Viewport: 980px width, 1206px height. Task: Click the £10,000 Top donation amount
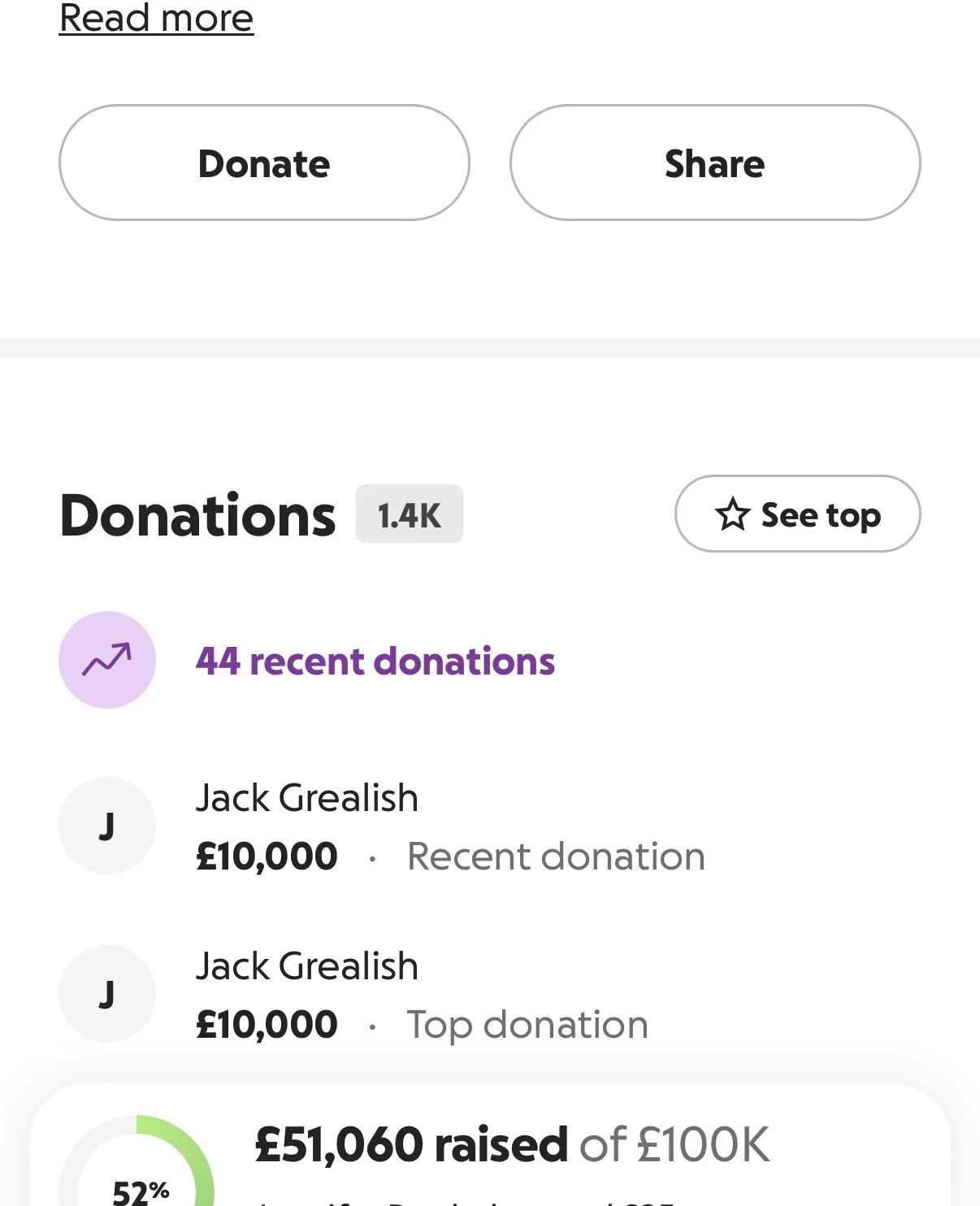(267, 1025)
